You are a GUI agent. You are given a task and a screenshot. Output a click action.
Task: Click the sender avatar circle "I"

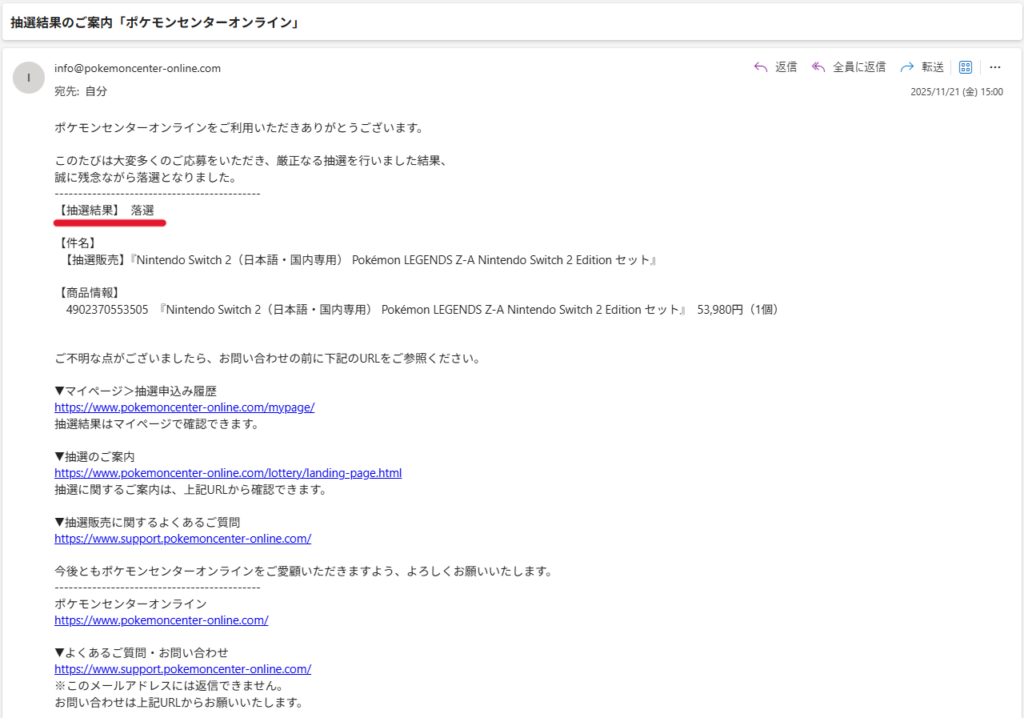click(x=29, y=77)
